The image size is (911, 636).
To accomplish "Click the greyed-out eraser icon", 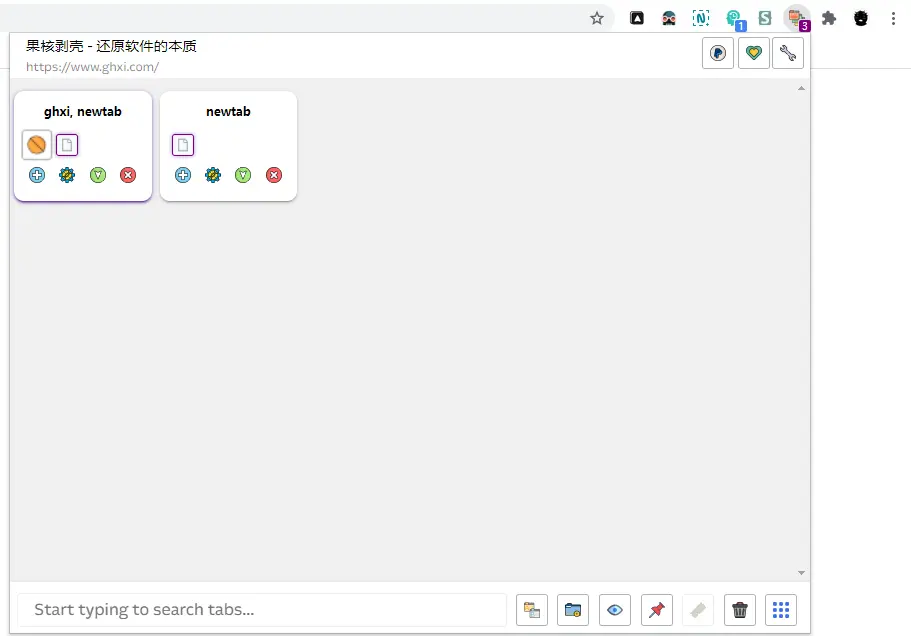I will click(x=698, y=610).
